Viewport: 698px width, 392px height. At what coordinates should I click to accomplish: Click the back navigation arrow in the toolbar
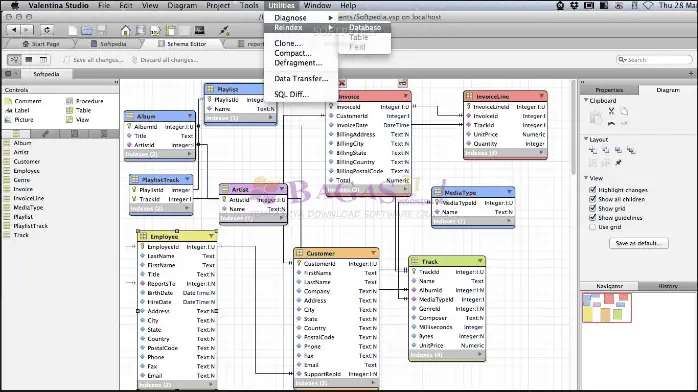coord(14,30)
